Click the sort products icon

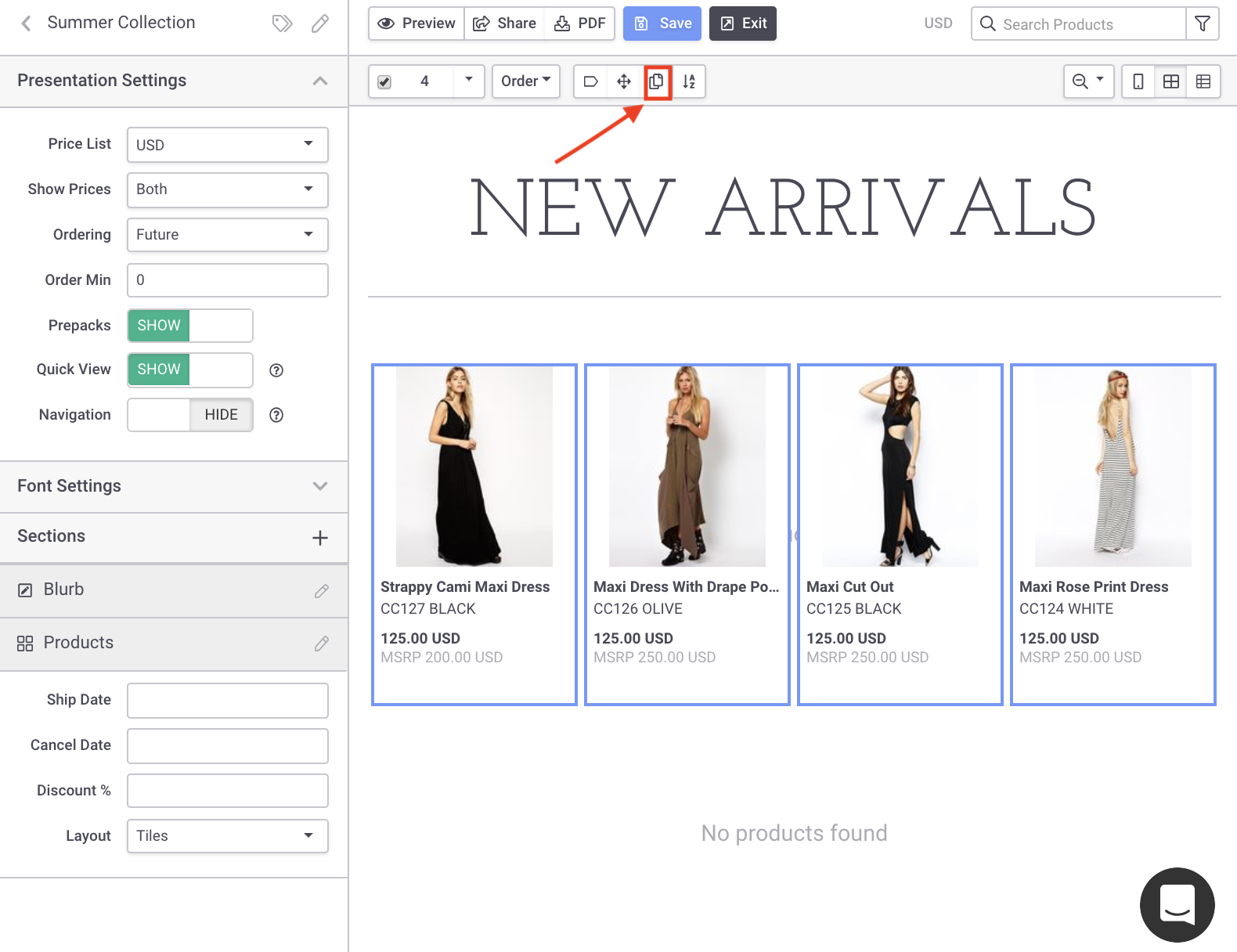(x=689, y=81)
